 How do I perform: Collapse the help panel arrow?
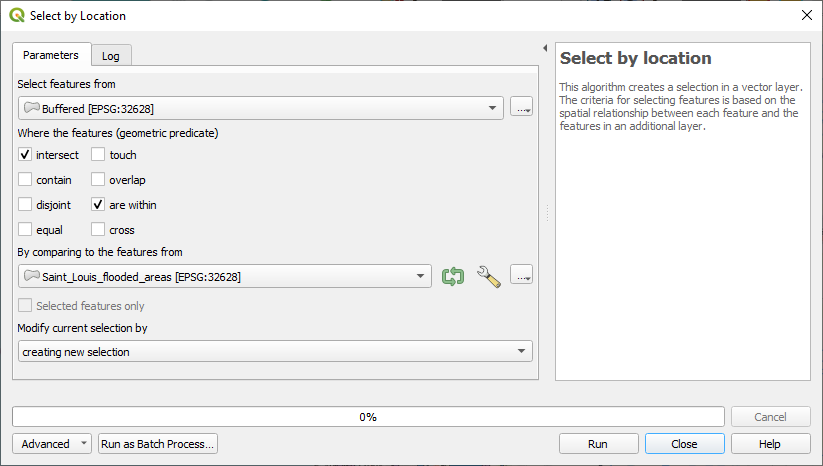(x=545, y=48)
